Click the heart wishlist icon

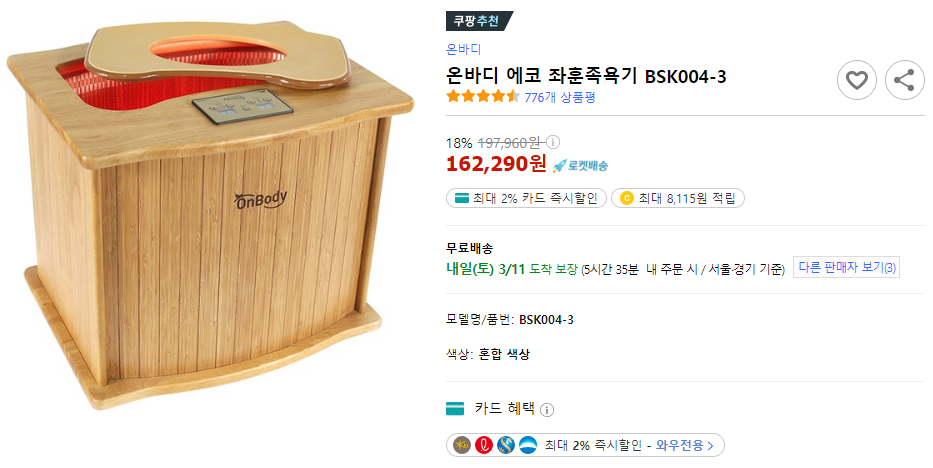[x=856, y=80]
